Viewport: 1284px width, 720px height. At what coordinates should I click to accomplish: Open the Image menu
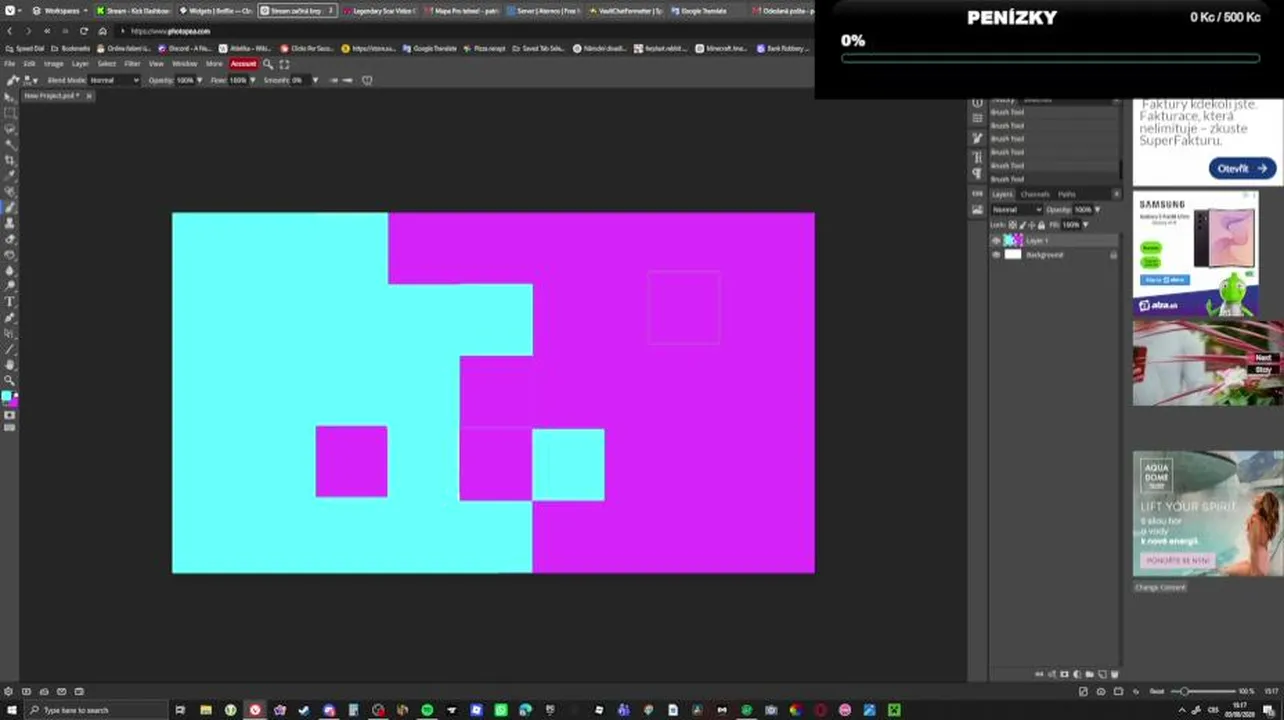coord(53,64)
